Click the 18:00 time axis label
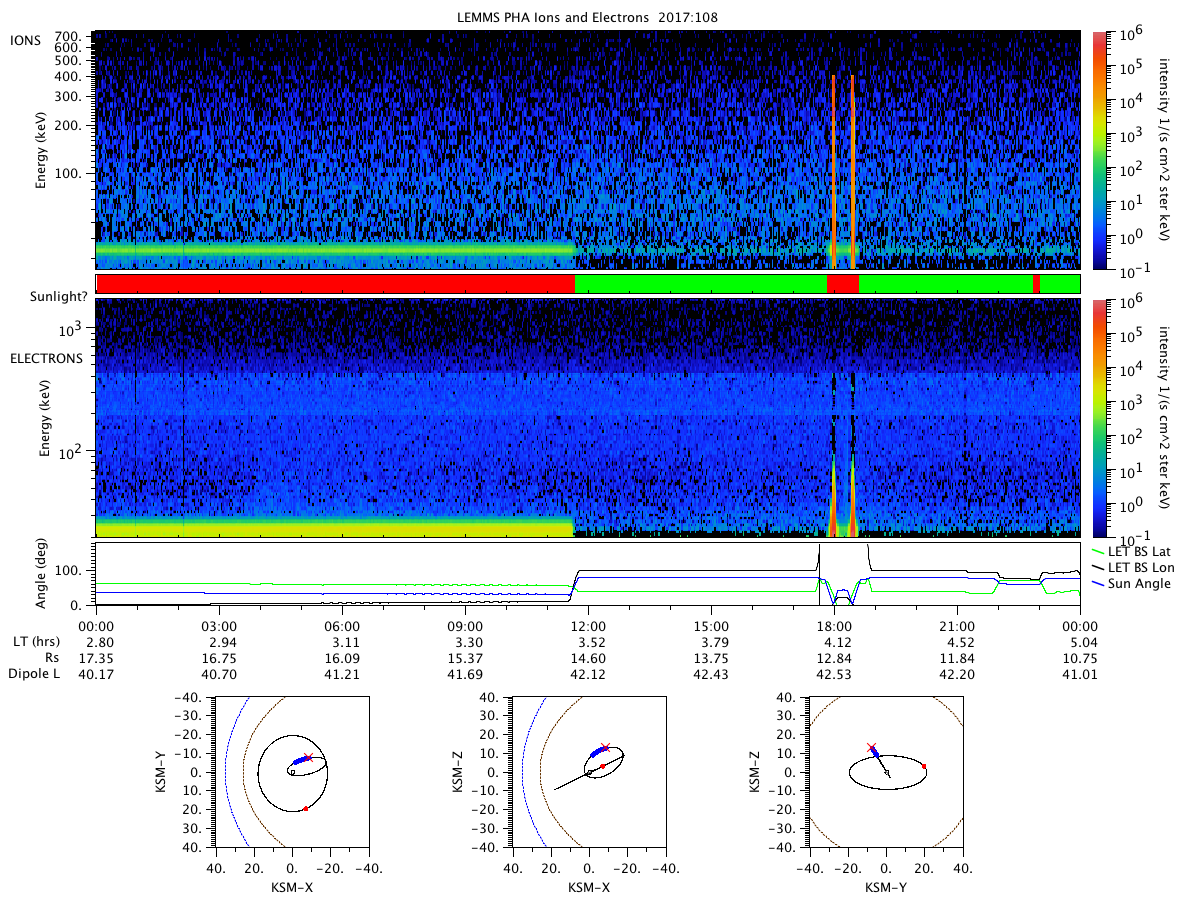Viewport: 1200px width, 900px height. pyautogui.click(x=834, y=624)
